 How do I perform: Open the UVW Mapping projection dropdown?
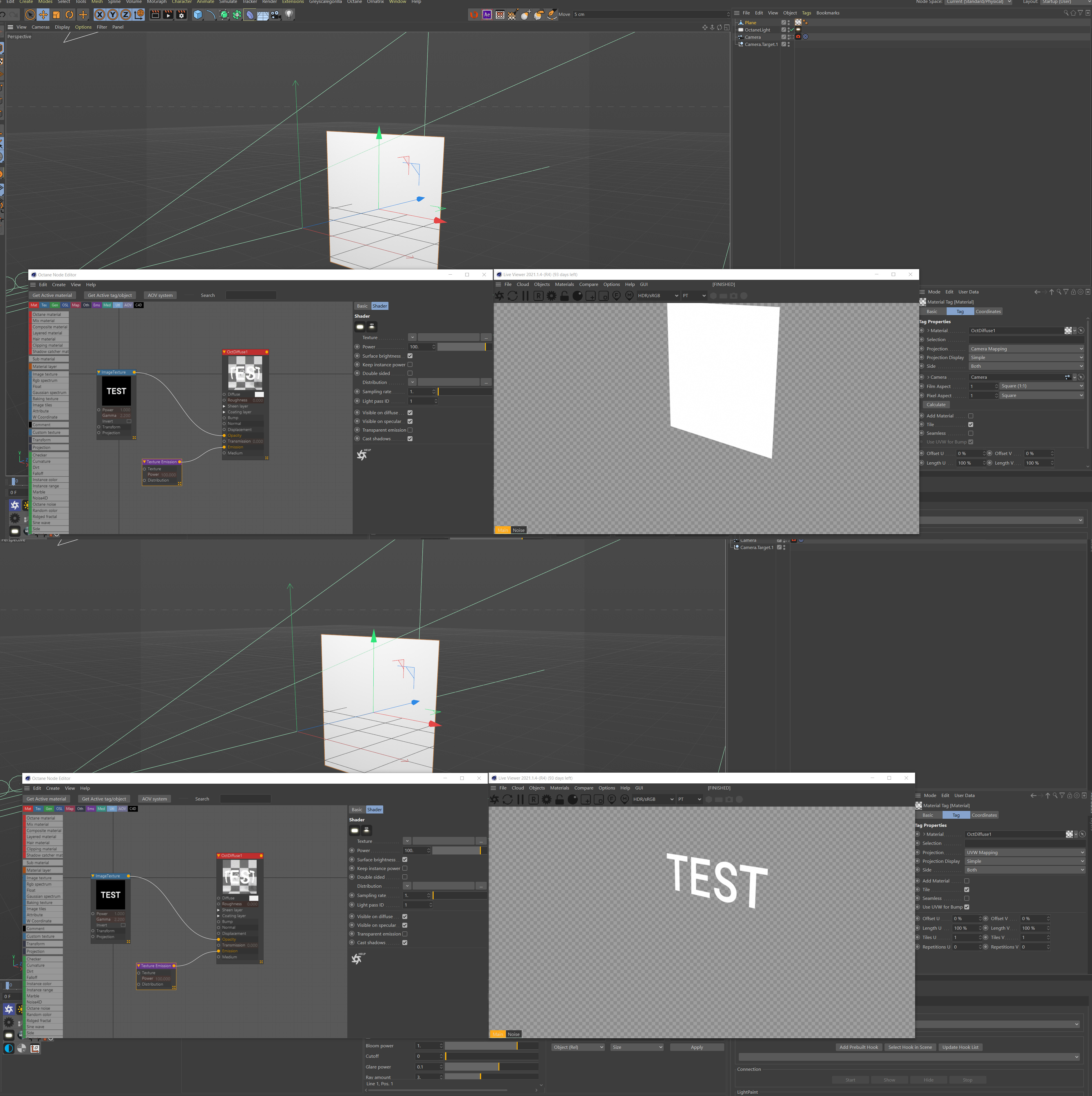1025,852
